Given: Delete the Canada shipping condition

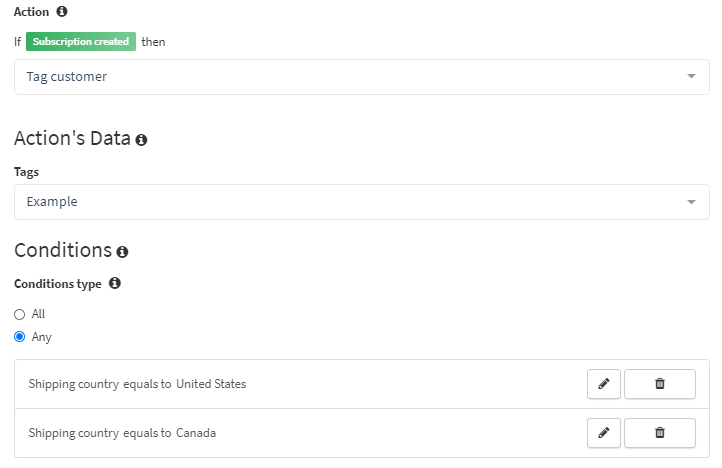Looking at the screenshot, I should [660, 433].
